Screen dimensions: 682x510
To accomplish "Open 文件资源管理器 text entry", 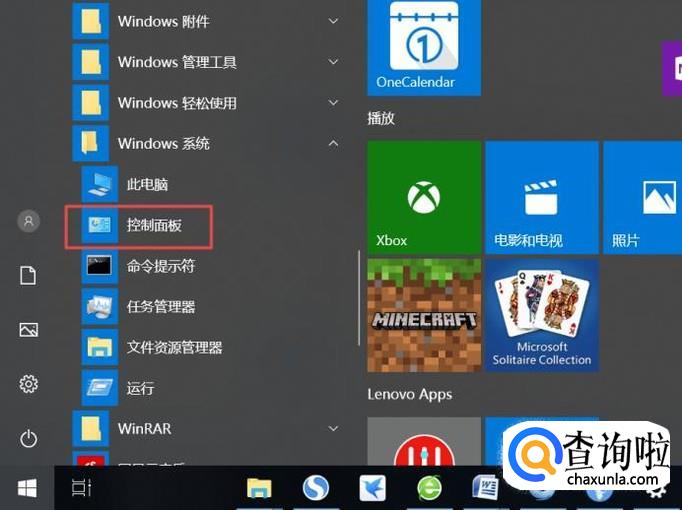I will click(174, 347).
